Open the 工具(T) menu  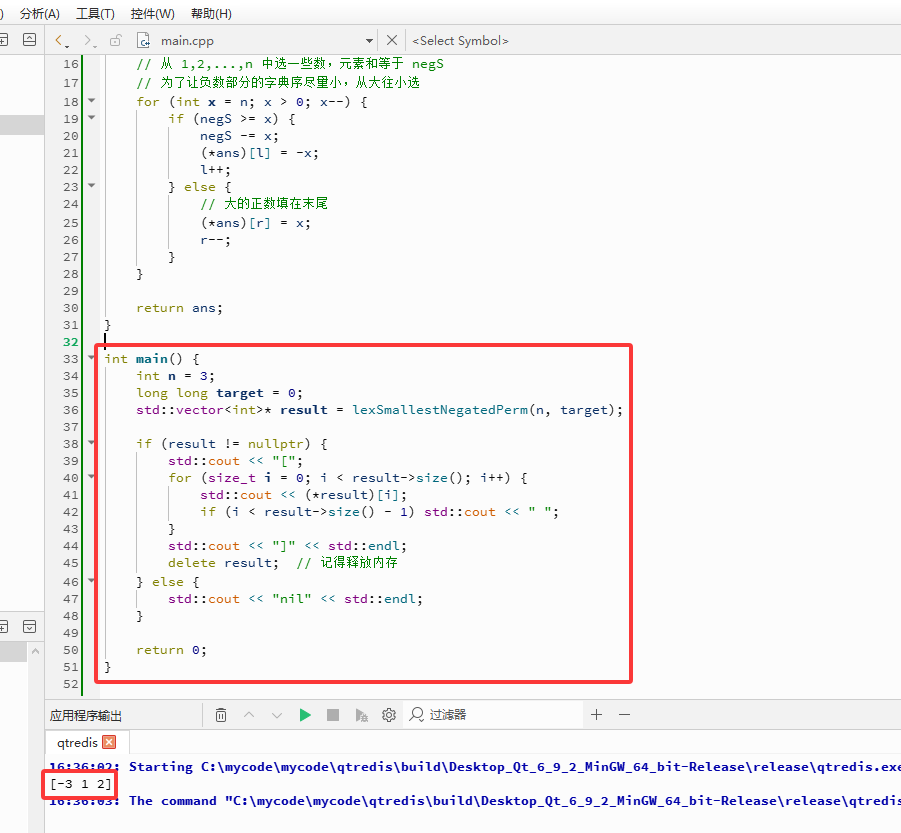[x=95, y=13]
